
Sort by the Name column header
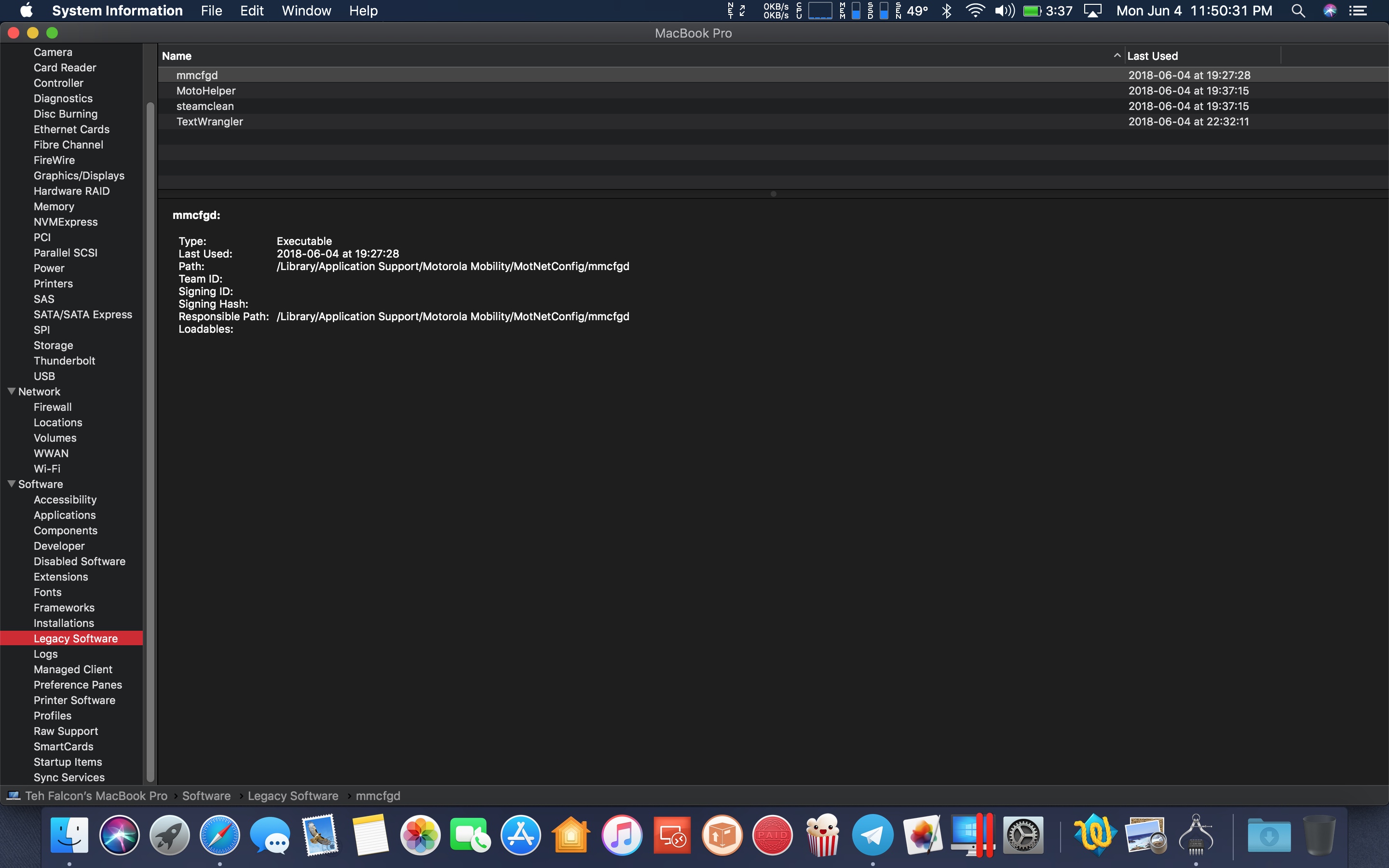click(640, 55)
